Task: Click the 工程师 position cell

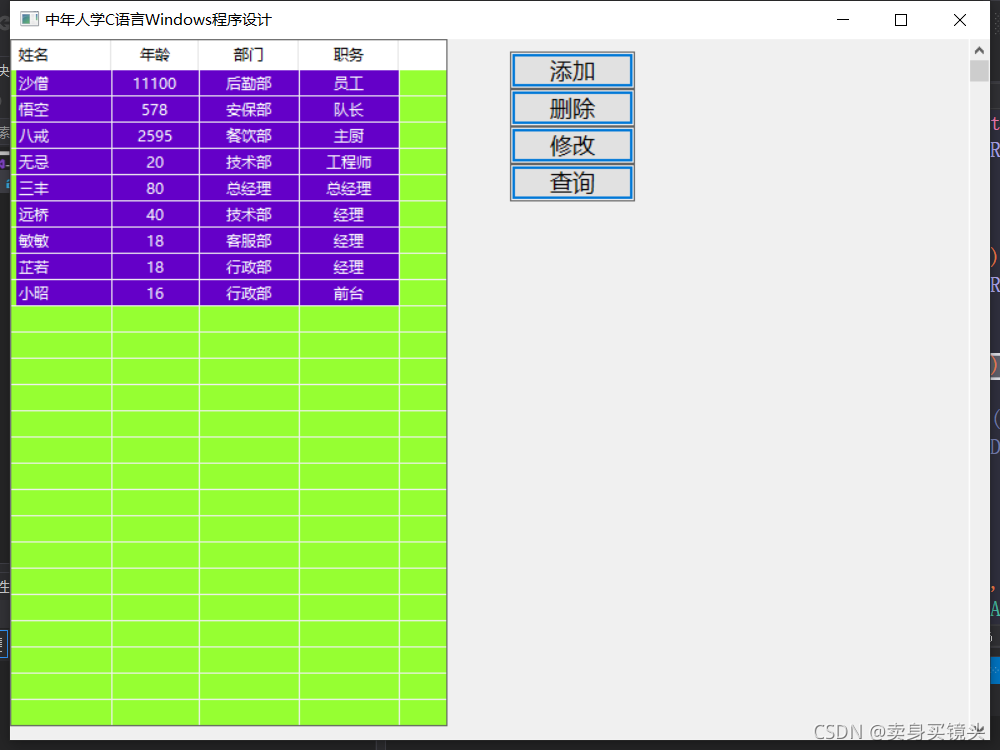Action: (x=349, y=162)
